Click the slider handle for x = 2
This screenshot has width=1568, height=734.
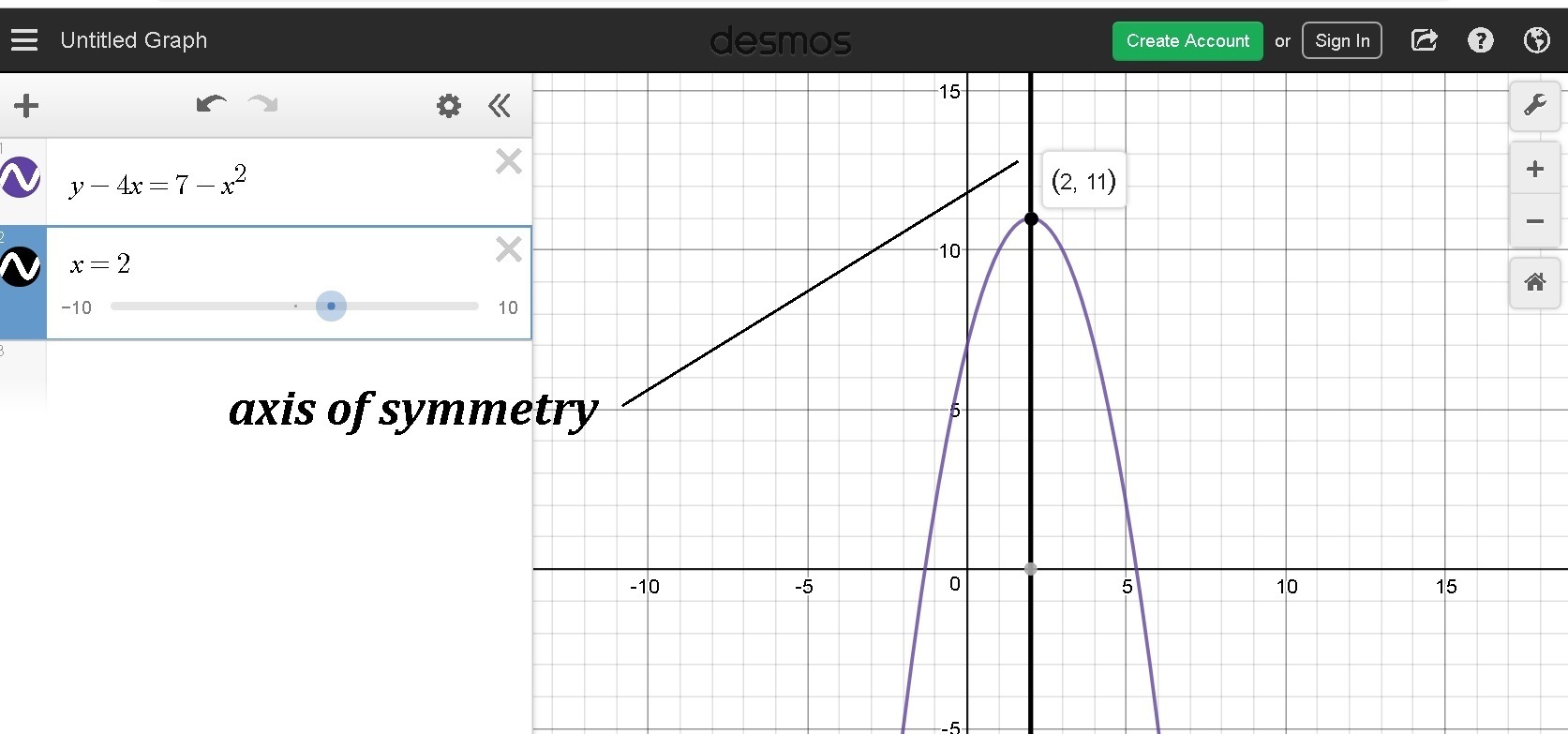(331, 307)
